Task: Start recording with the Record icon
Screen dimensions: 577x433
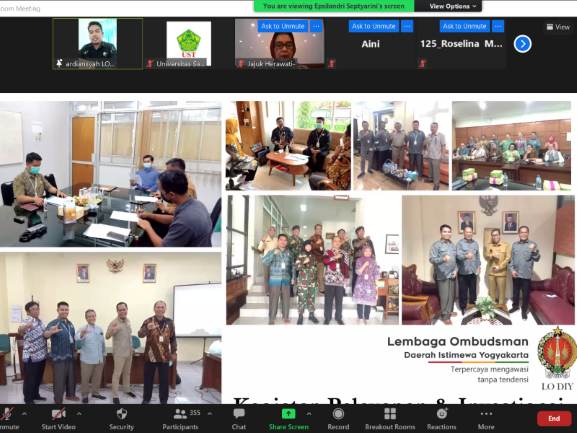Action: pos(338,414)
